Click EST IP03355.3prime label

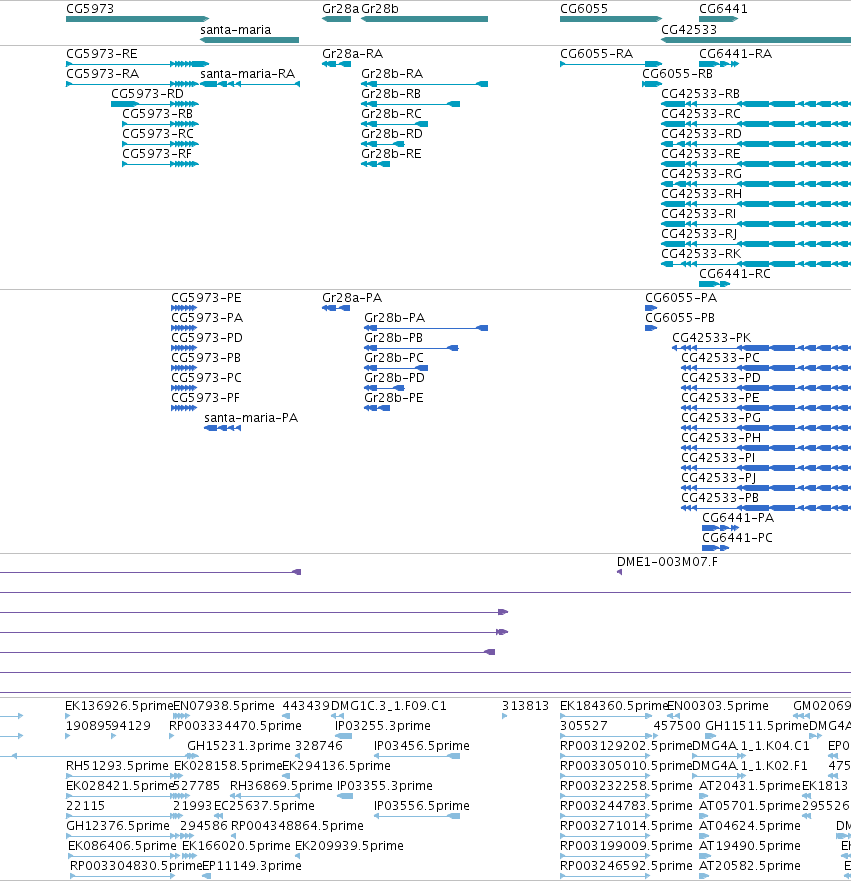[x=385, y=786]
